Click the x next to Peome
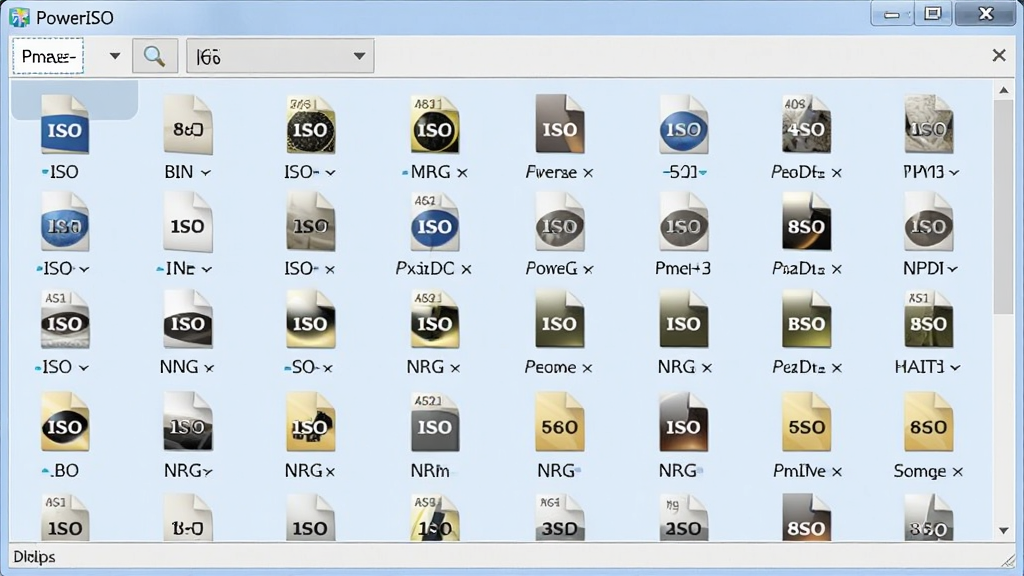 (x=587, y=368)
